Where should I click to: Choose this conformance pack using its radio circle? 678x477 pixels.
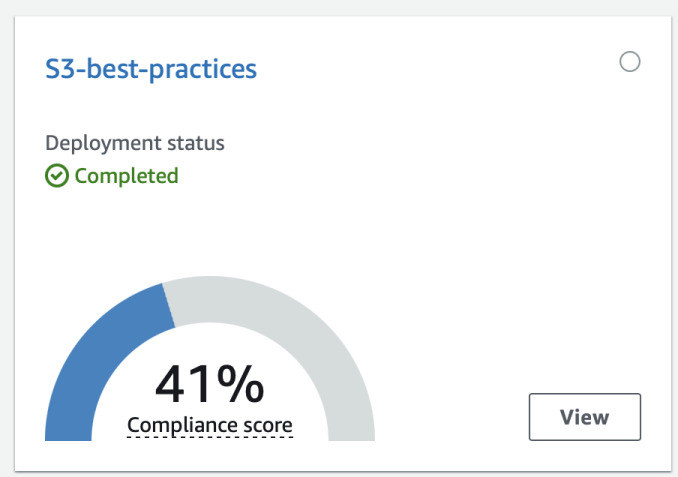630,63
